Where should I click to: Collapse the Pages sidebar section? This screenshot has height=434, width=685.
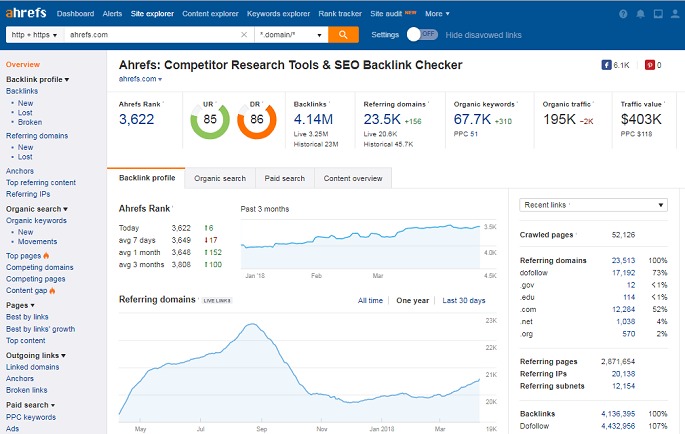point(20,305)
